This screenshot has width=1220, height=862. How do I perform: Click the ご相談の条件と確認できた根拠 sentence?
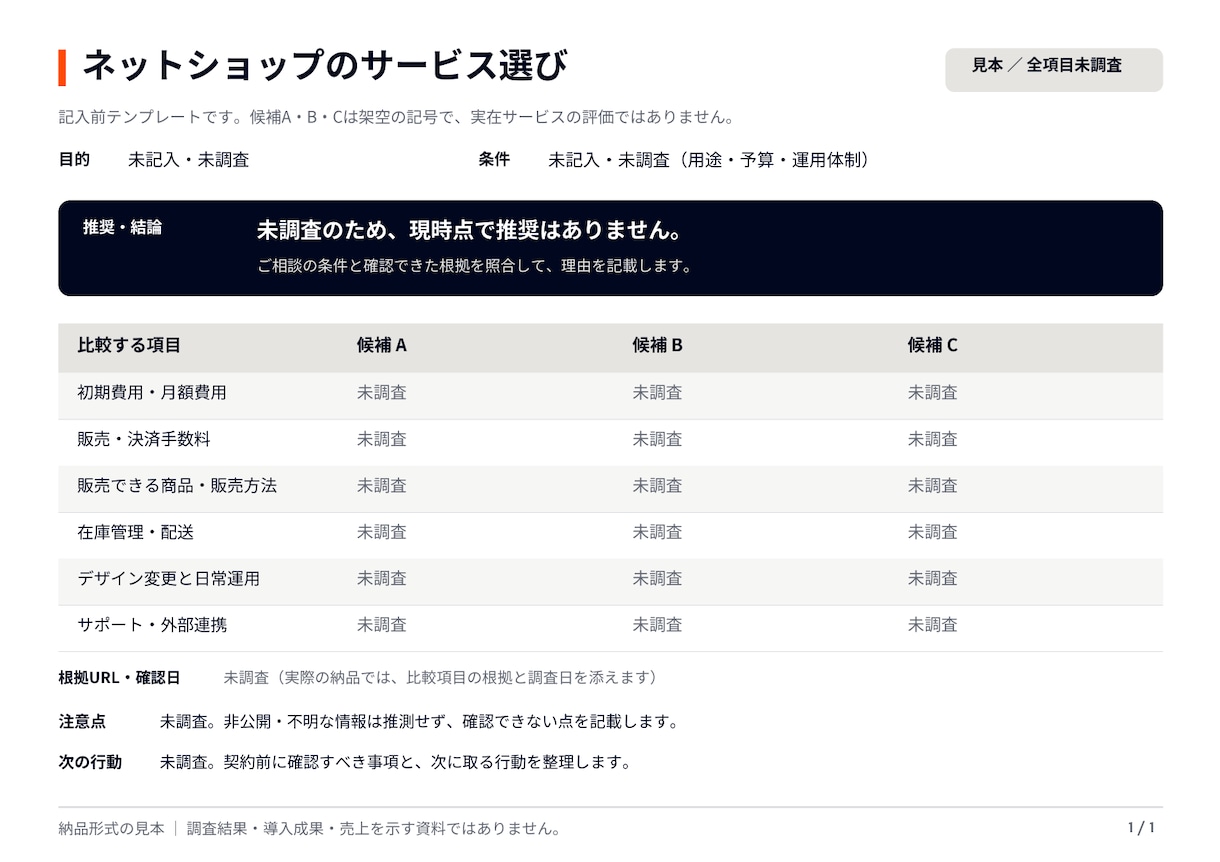(475, 267)
